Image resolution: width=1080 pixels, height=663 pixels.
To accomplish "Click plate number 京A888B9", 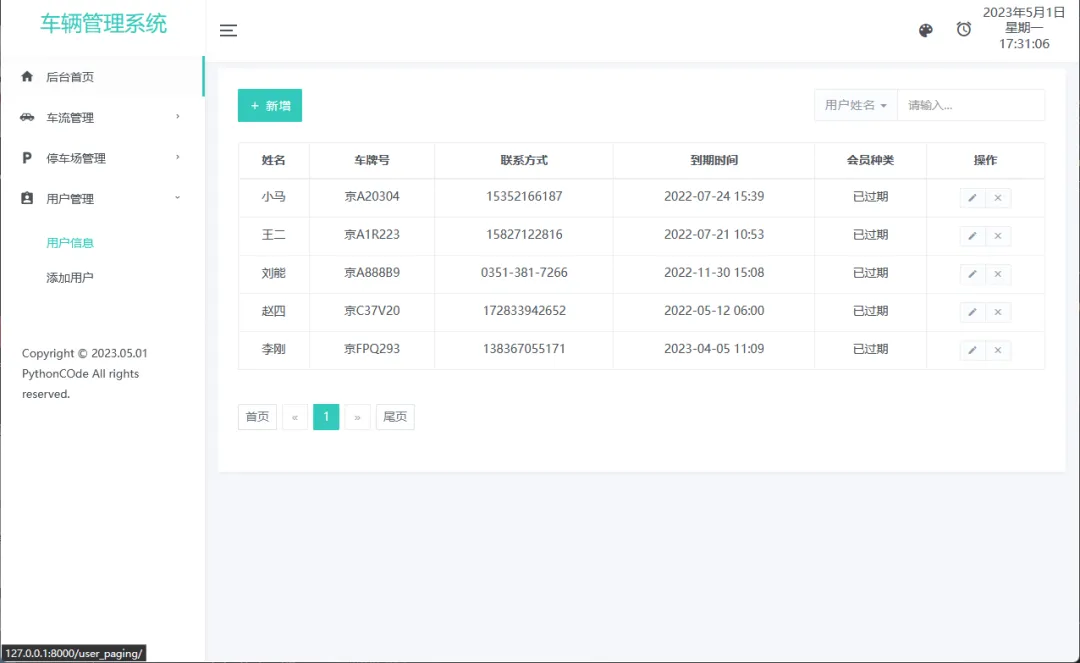I will pos(372,273).
